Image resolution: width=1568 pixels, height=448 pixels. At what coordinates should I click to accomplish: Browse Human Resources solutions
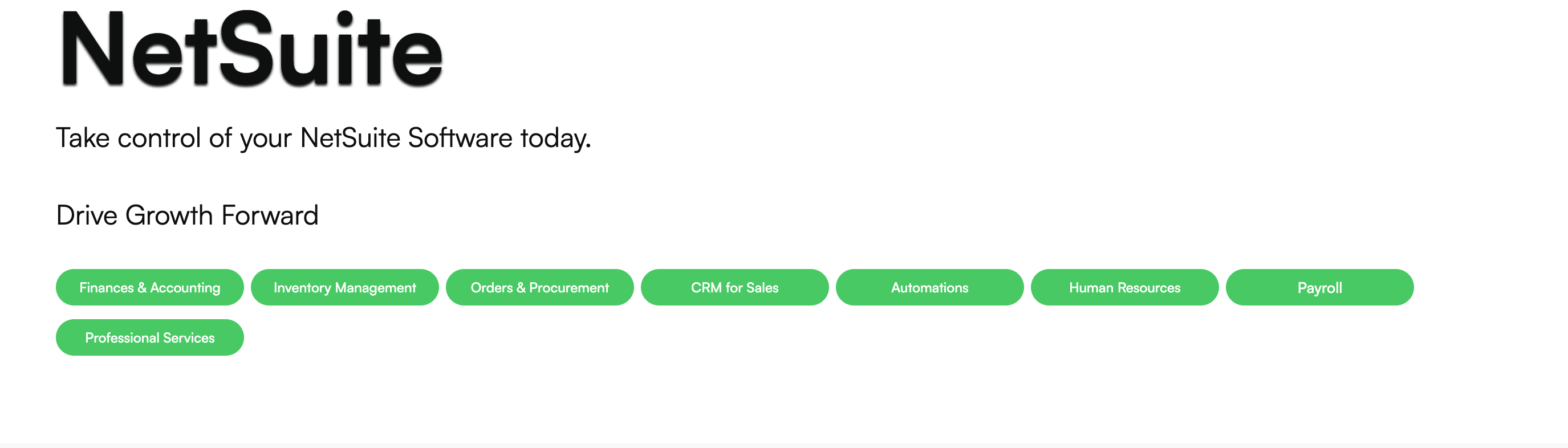1124,287
